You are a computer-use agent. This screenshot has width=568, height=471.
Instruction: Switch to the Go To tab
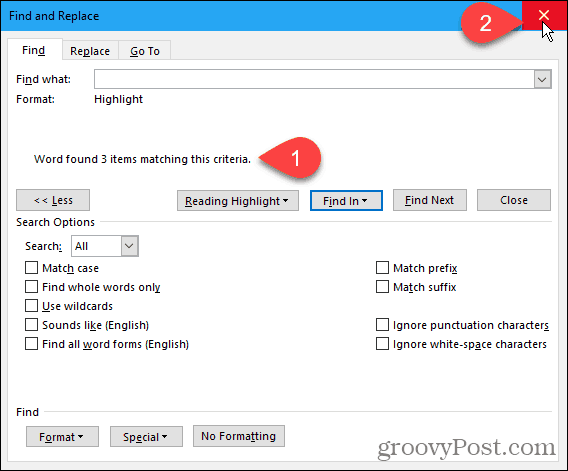point(145,51)
